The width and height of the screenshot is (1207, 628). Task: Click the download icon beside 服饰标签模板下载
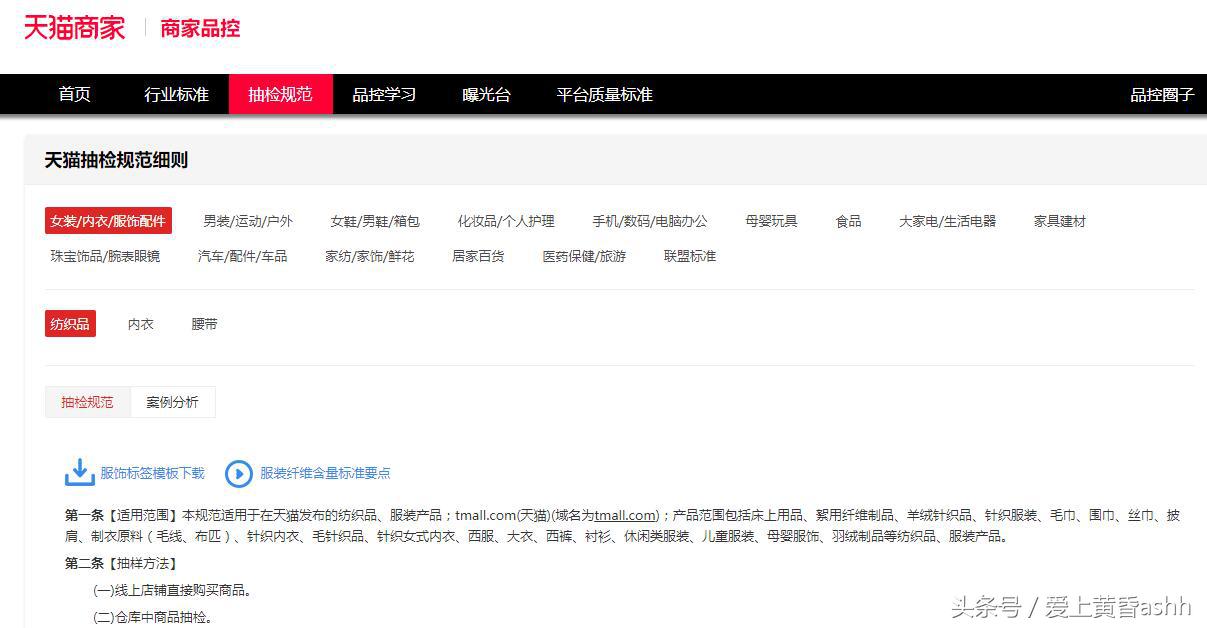coord(79,472)
